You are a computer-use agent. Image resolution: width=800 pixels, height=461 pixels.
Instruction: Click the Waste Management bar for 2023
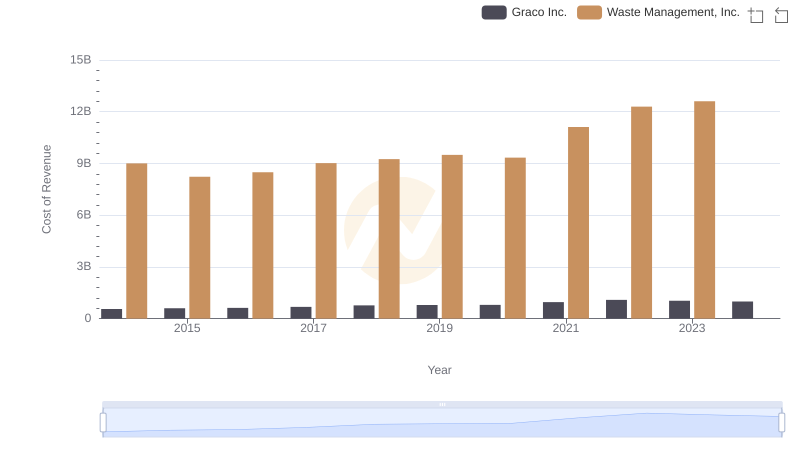tap(704, 210)
